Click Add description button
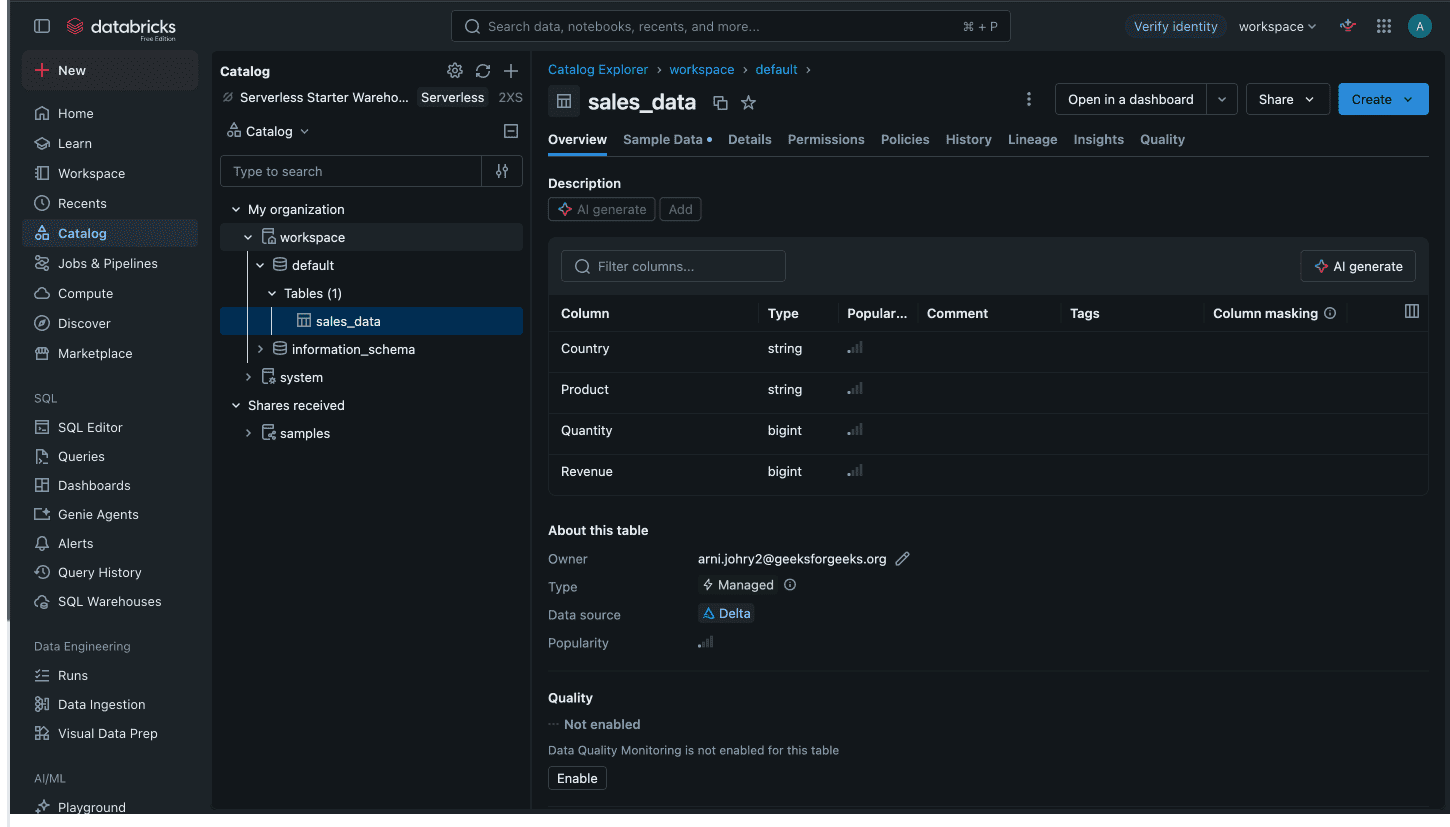 click(681, 209)
